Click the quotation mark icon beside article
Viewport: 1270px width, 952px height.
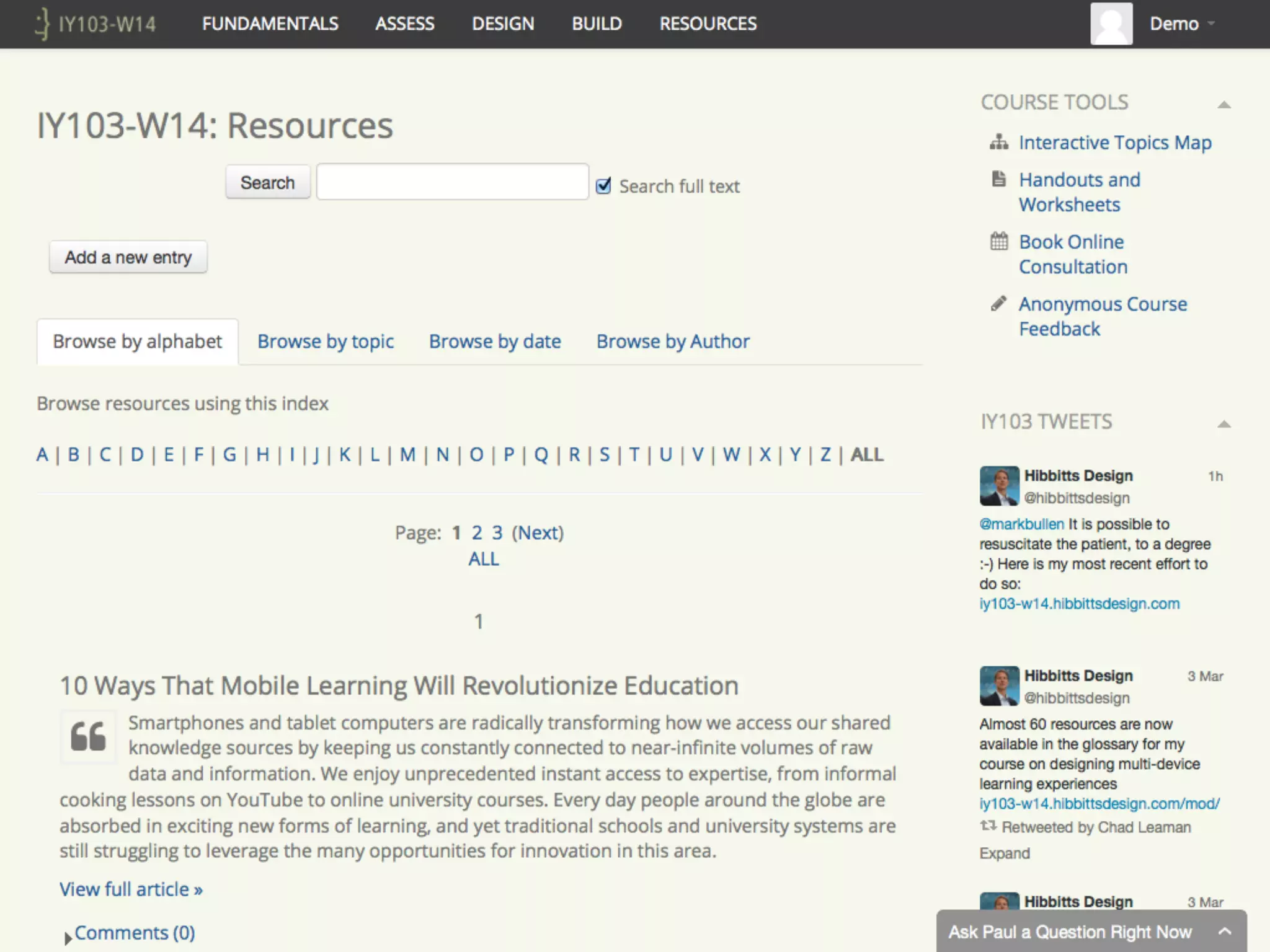coord(88,737)
